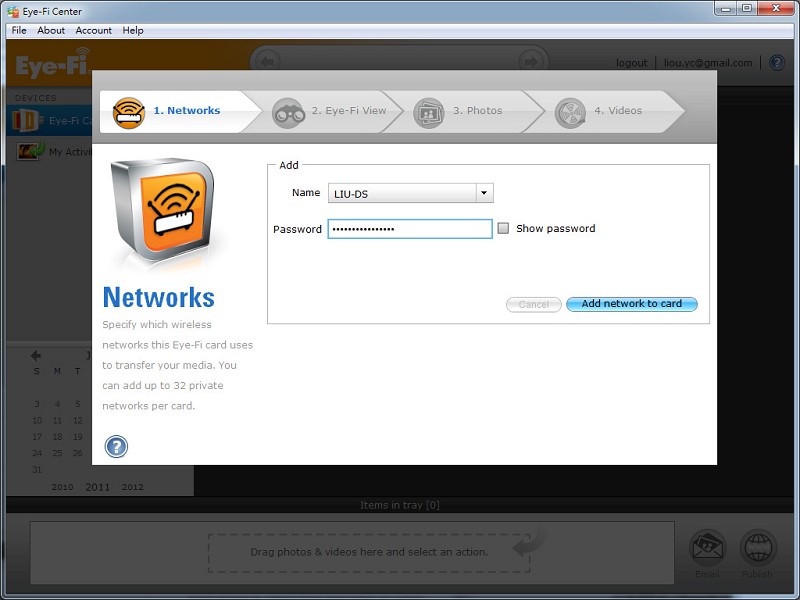Image resolution: width=800 pixels, height=600 pixels.
Task: Open the network Name dropdown arrow
Action: click(x=484, y=193)
